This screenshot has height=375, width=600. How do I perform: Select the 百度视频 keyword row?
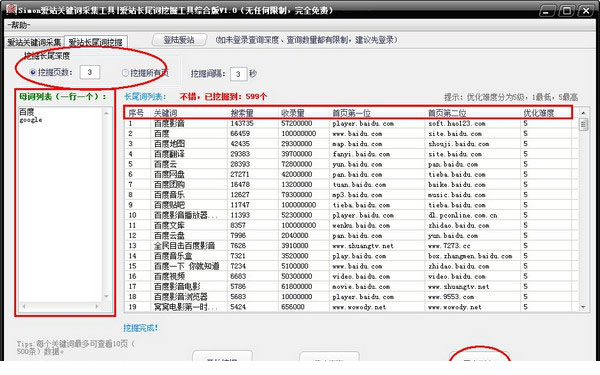pyautogui.click(x=169, y=276)
